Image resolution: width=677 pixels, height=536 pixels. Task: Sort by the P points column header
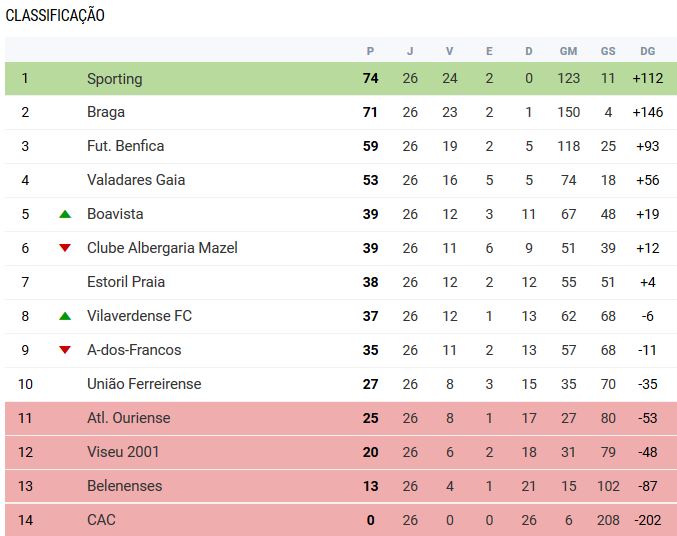point(370,51)
